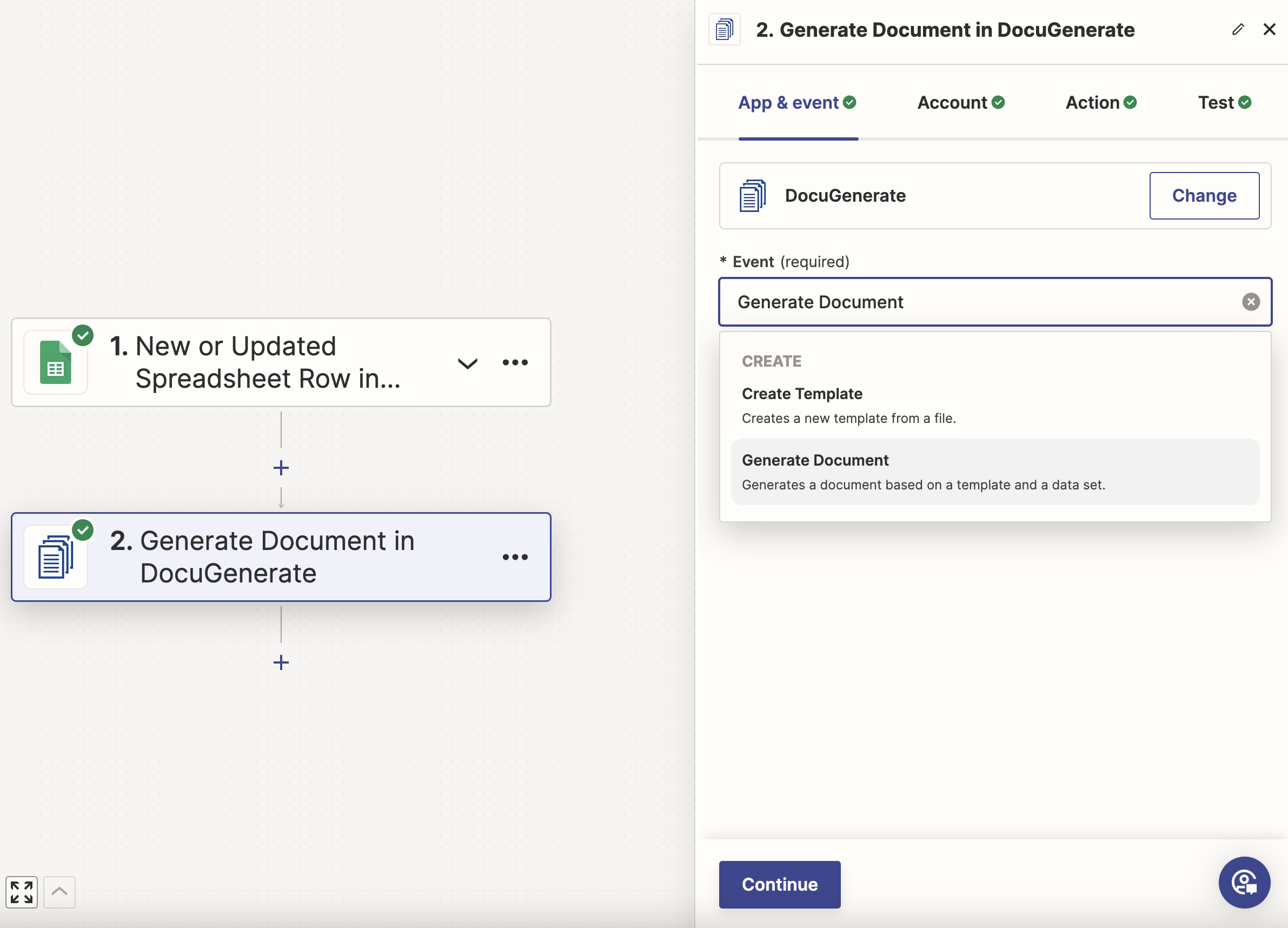Click the 'CREATE' section heading
Image resolution: width=1288 pixels, height=928 pixels.
771,361
